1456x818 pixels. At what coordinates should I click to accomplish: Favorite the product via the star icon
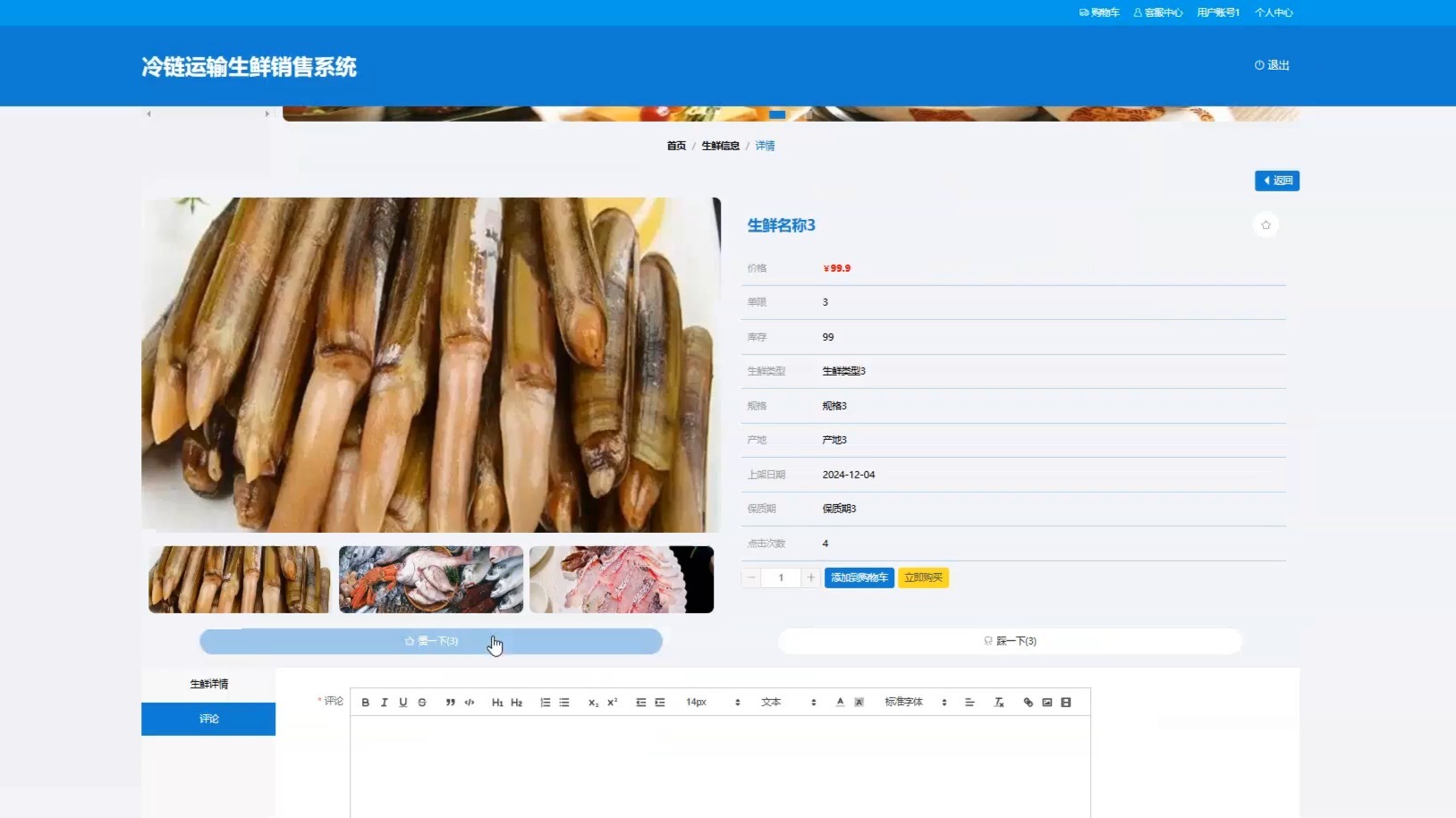coord(1265,224)
